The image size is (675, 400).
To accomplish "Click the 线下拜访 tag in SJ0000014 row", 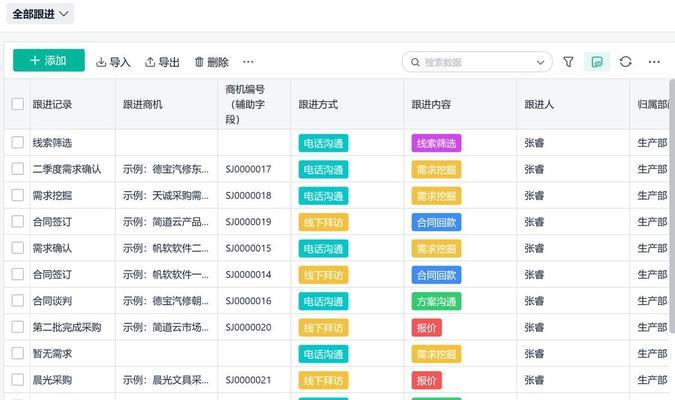I will tap(323, 275).
